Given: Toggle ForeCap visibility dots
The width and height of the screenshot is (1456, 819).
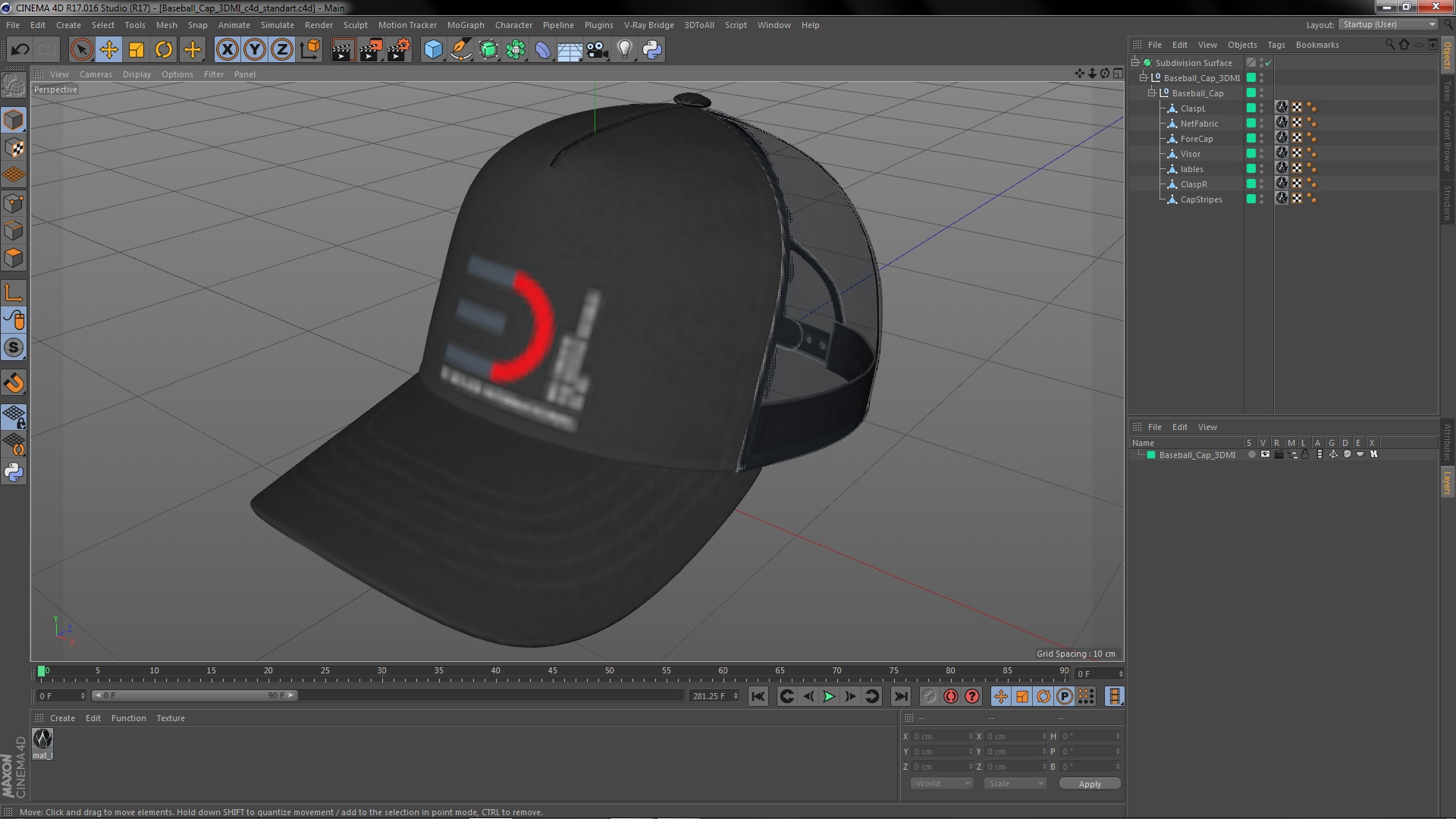Looking at the screenshot, I should [1262, 139].
